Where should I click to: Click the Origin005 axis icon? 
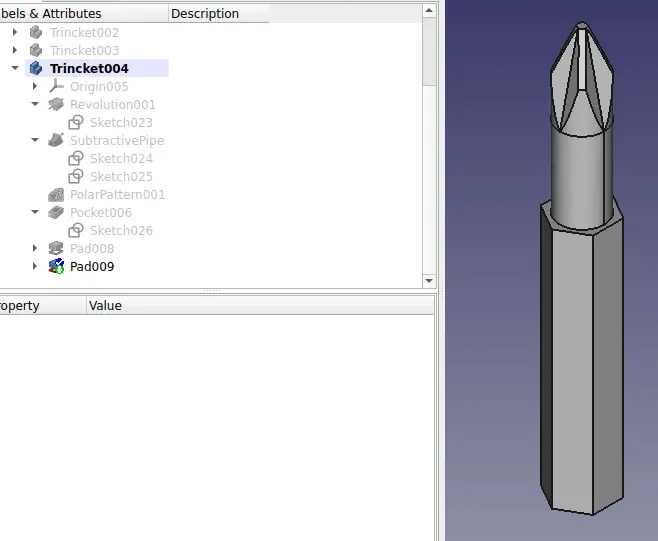(x=56, y=87)
